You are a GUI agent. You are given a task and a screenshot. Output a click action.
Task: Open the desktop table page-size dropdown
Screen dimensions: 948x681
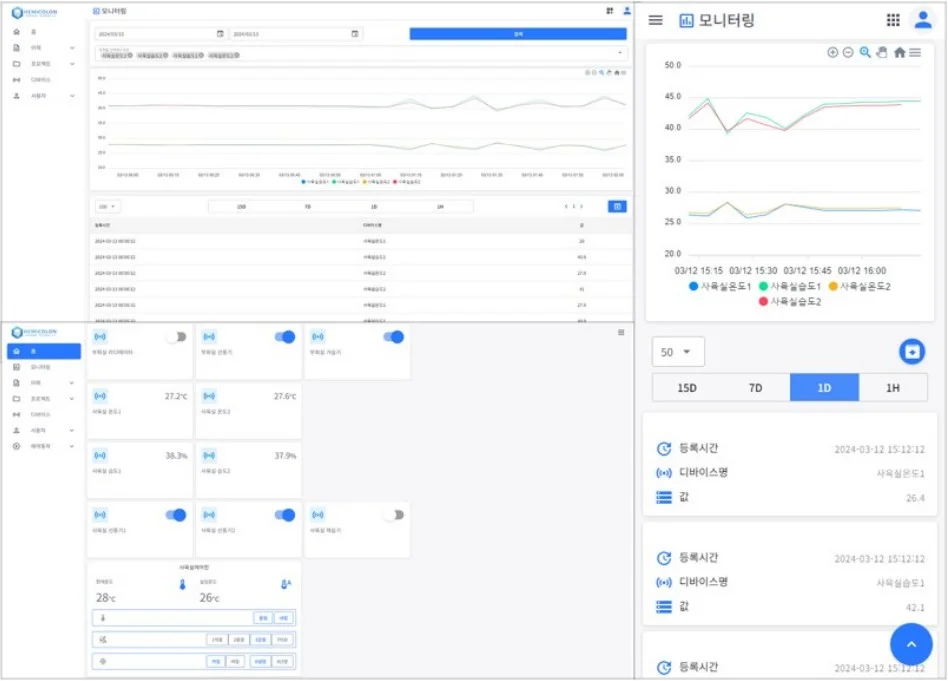[108, 207]
